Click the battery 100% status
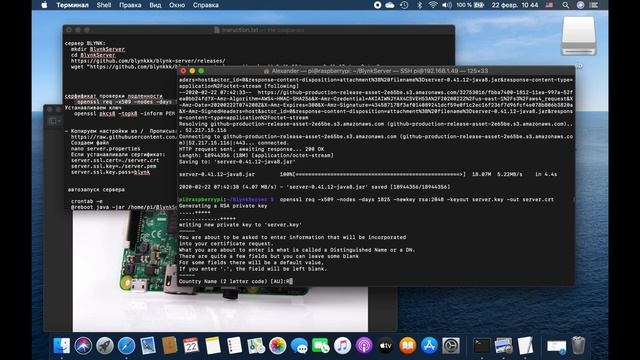The height and width of the screenshot is (360, 640). tap(470, 5)
